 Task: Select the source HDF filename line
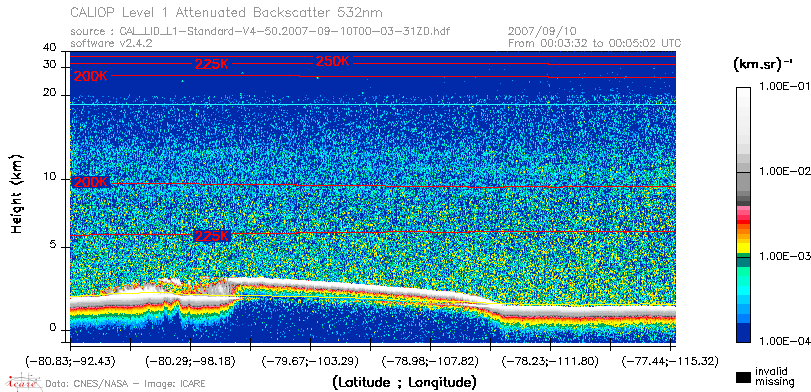pyautogui.click(x=260, y=32)
